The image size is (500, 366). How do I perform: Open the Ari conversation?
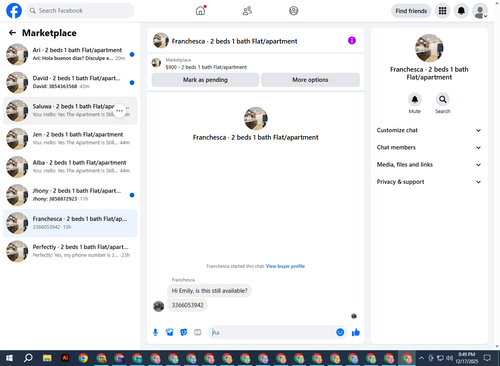(70, 54)
